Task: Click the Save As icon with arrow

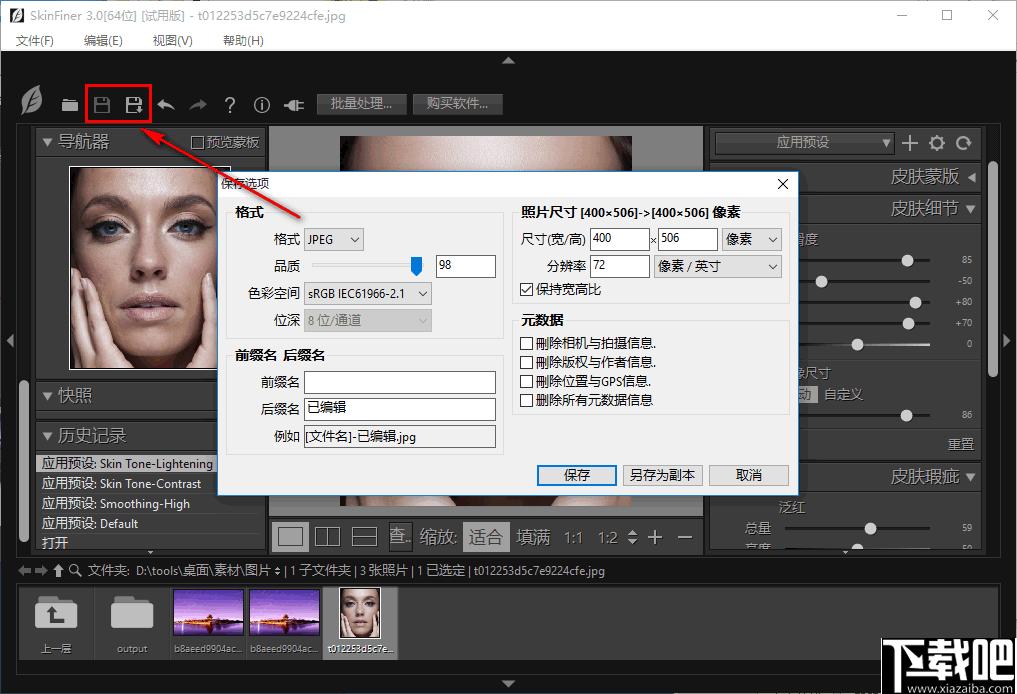Action: (x=134, y=104)
